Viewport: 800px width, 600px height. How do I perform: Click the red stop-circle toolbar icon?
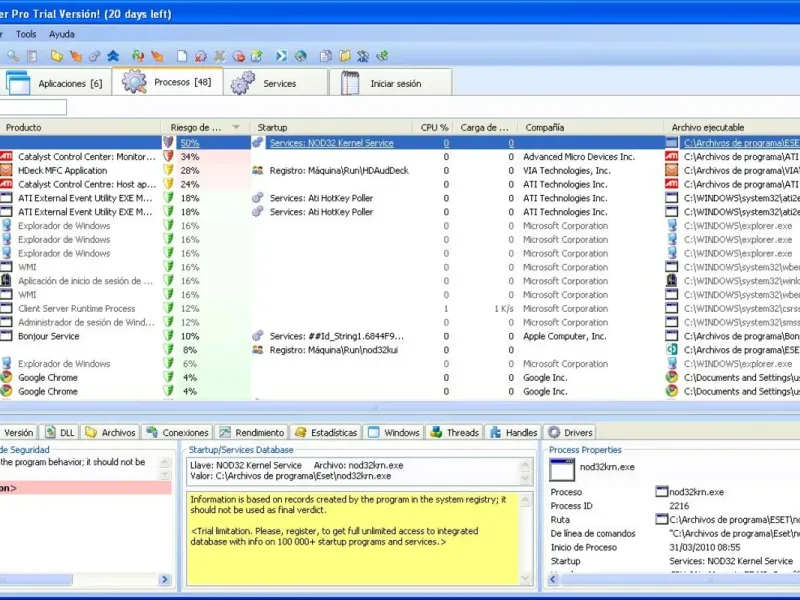pos(238,56)
